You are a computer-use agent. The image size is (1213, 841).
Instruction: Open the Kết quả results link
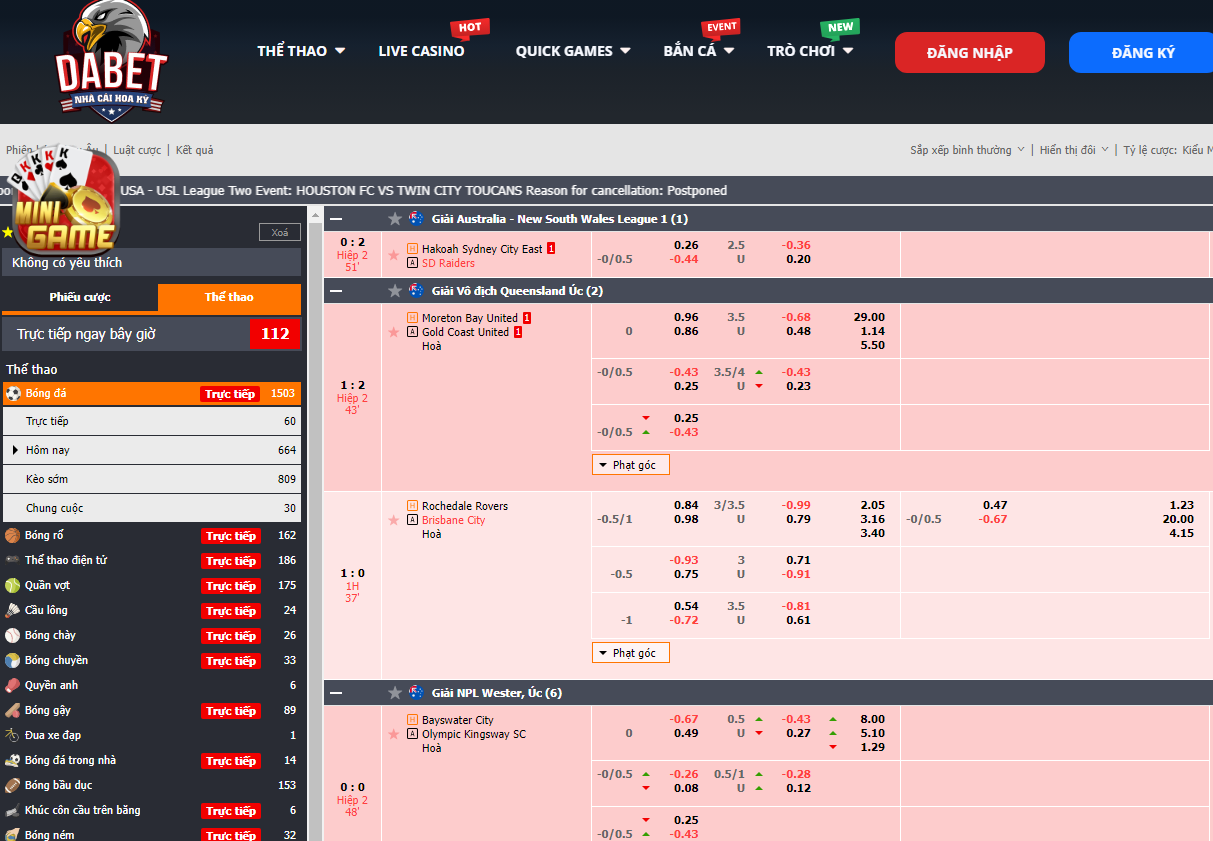194,150
